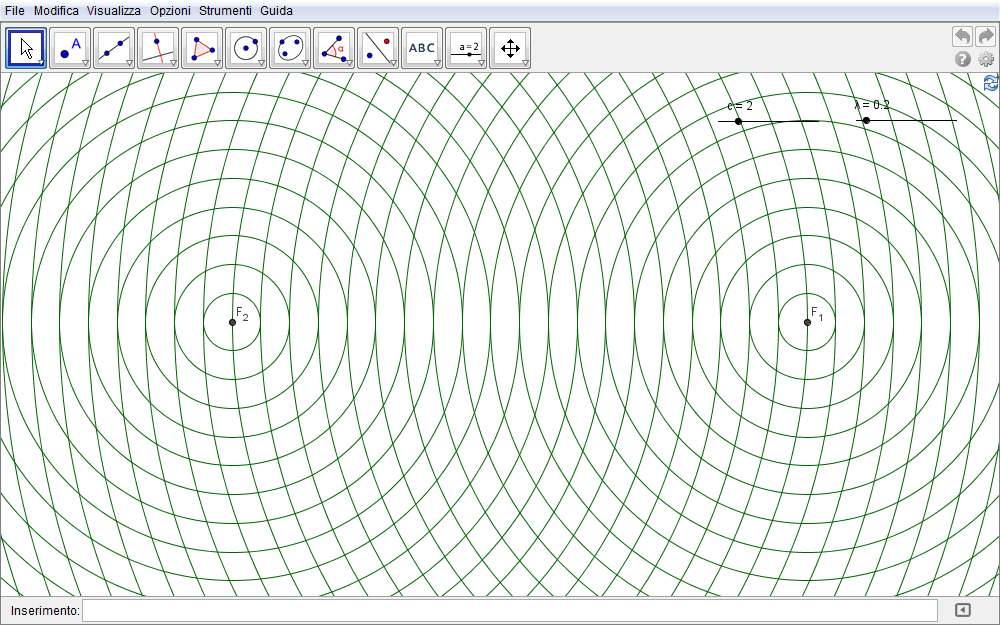Click the Undo arrow button
Screen dimensions: 1000x625
[x=962, y=36]
